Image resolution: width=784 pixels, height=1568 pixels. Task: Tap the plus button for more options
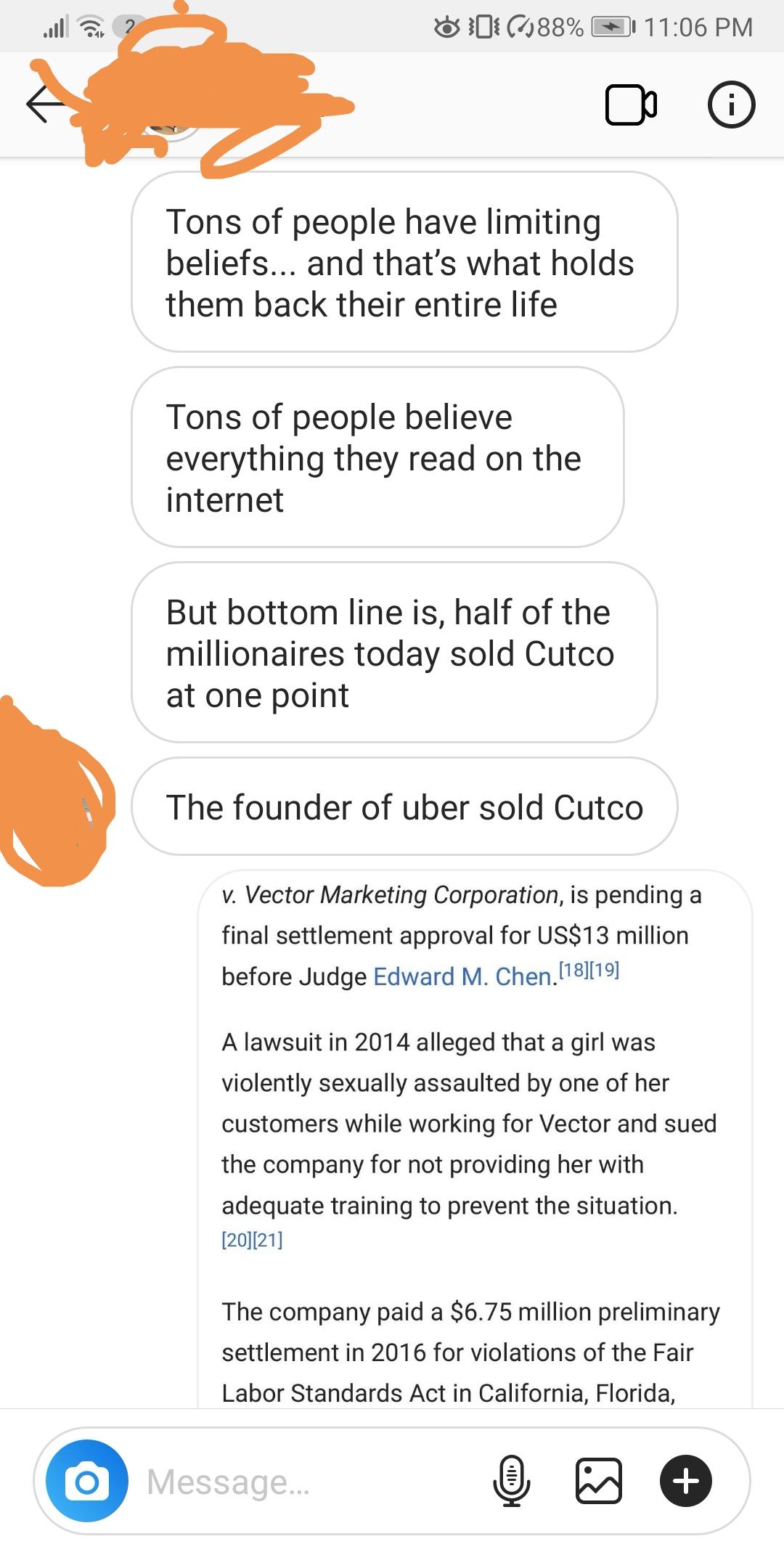[x=686, y=1481]
